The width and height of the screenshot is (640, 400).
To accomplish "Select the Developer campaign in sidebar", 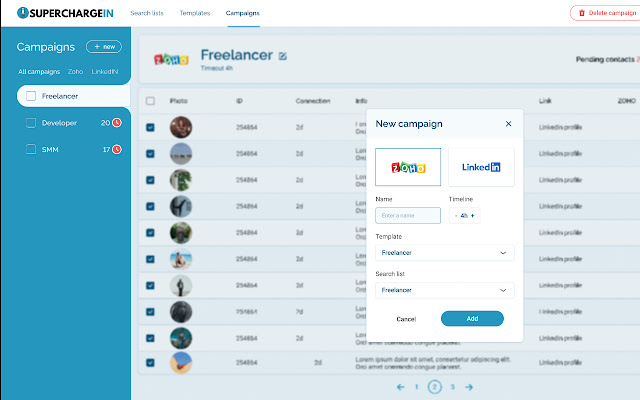I will (59, 123).
